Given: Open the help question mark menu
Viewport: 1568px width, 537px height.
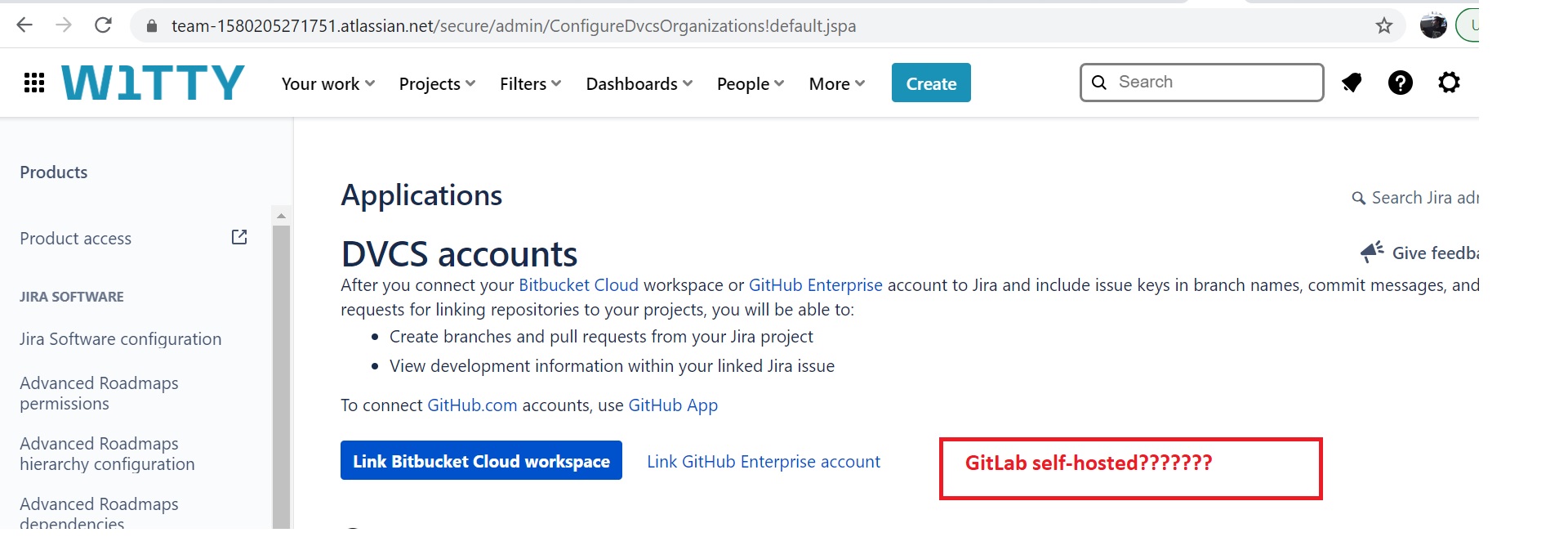Looking at the screenshot, I should pos(1400,83).
